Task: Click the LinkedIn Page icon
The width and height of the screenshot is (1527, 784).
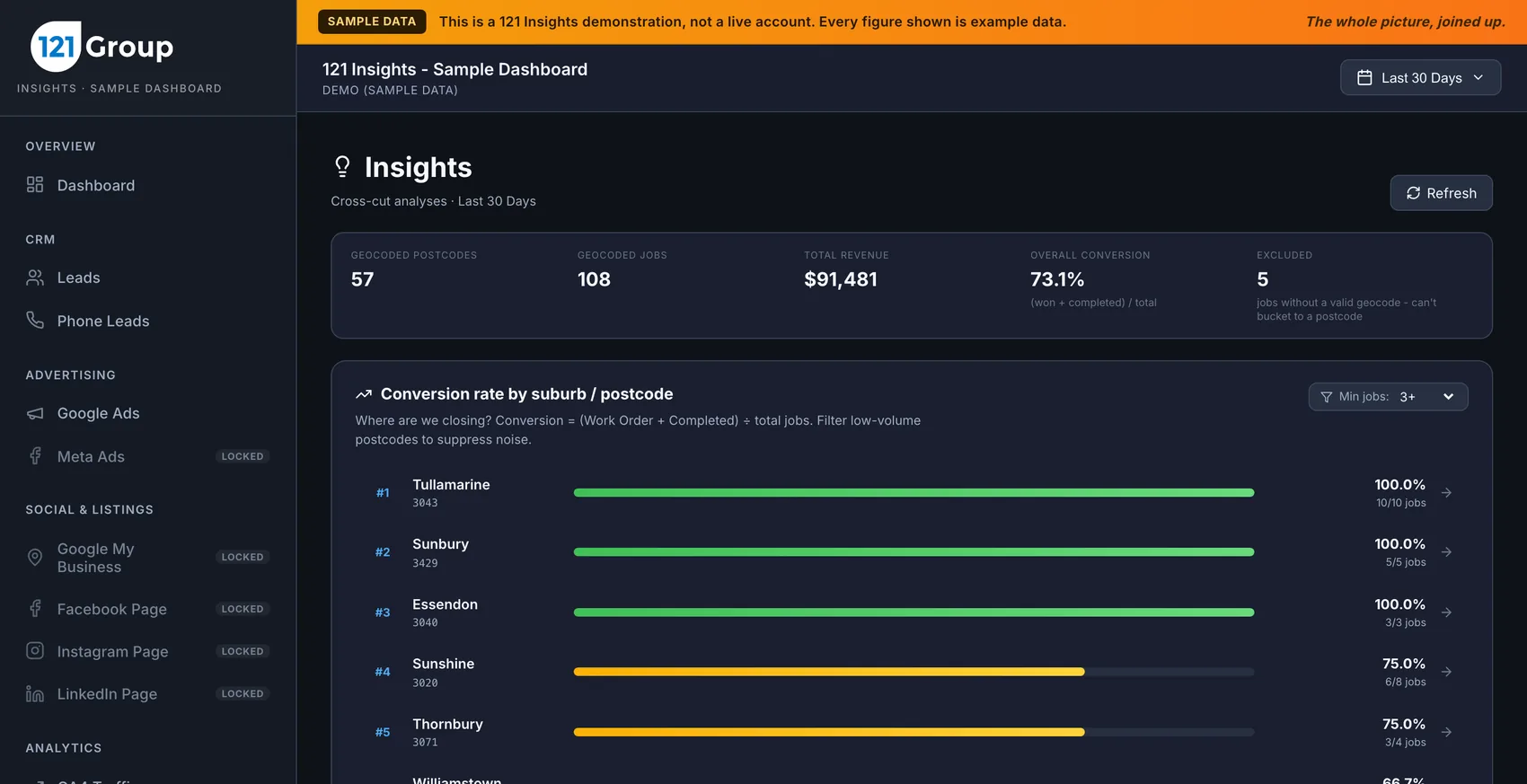Action: pos(35,693)
